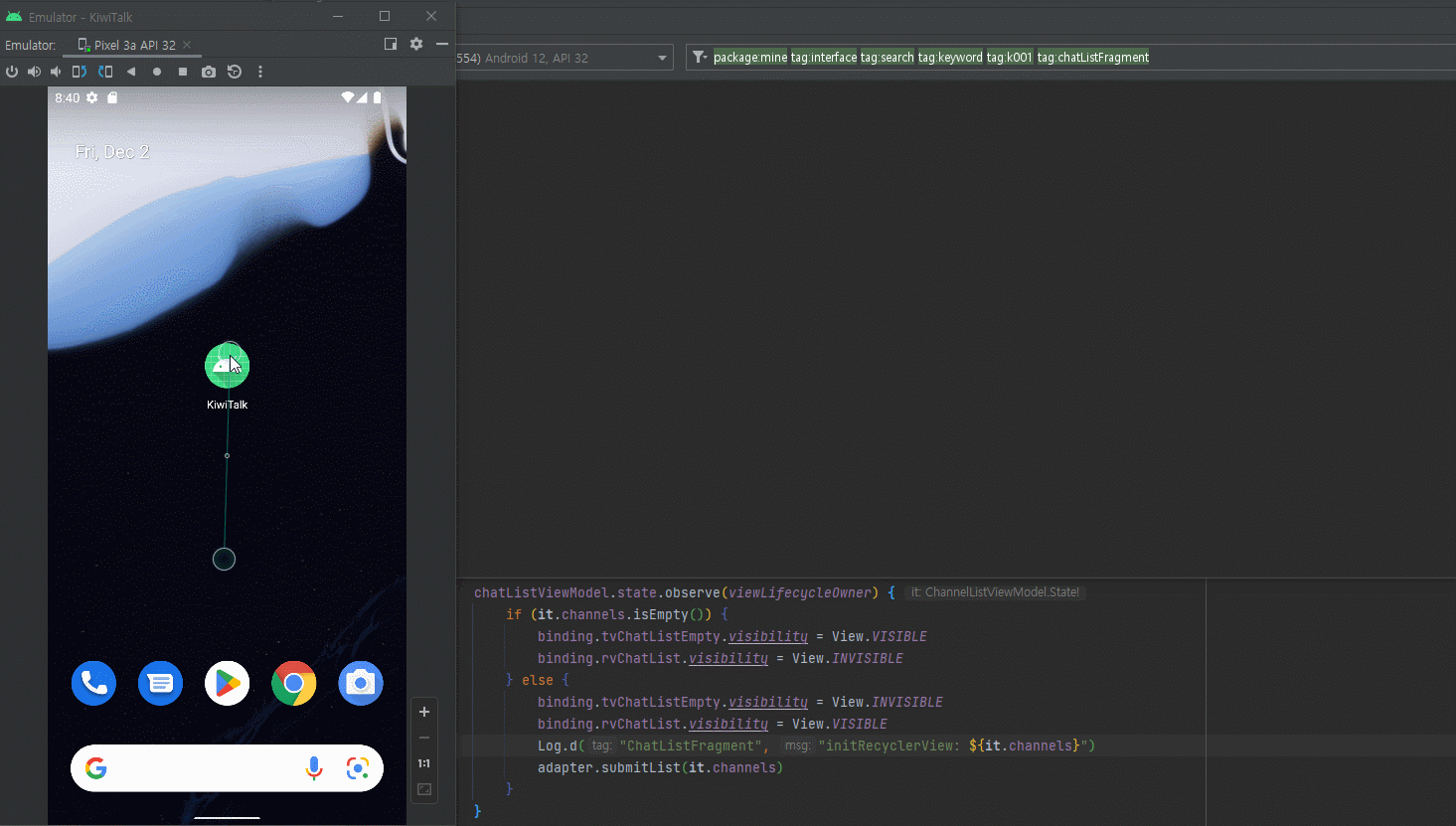Click the 1:1 zoom reset button
This screenshot has height=826, width=1456.
[x=423, y=763]
